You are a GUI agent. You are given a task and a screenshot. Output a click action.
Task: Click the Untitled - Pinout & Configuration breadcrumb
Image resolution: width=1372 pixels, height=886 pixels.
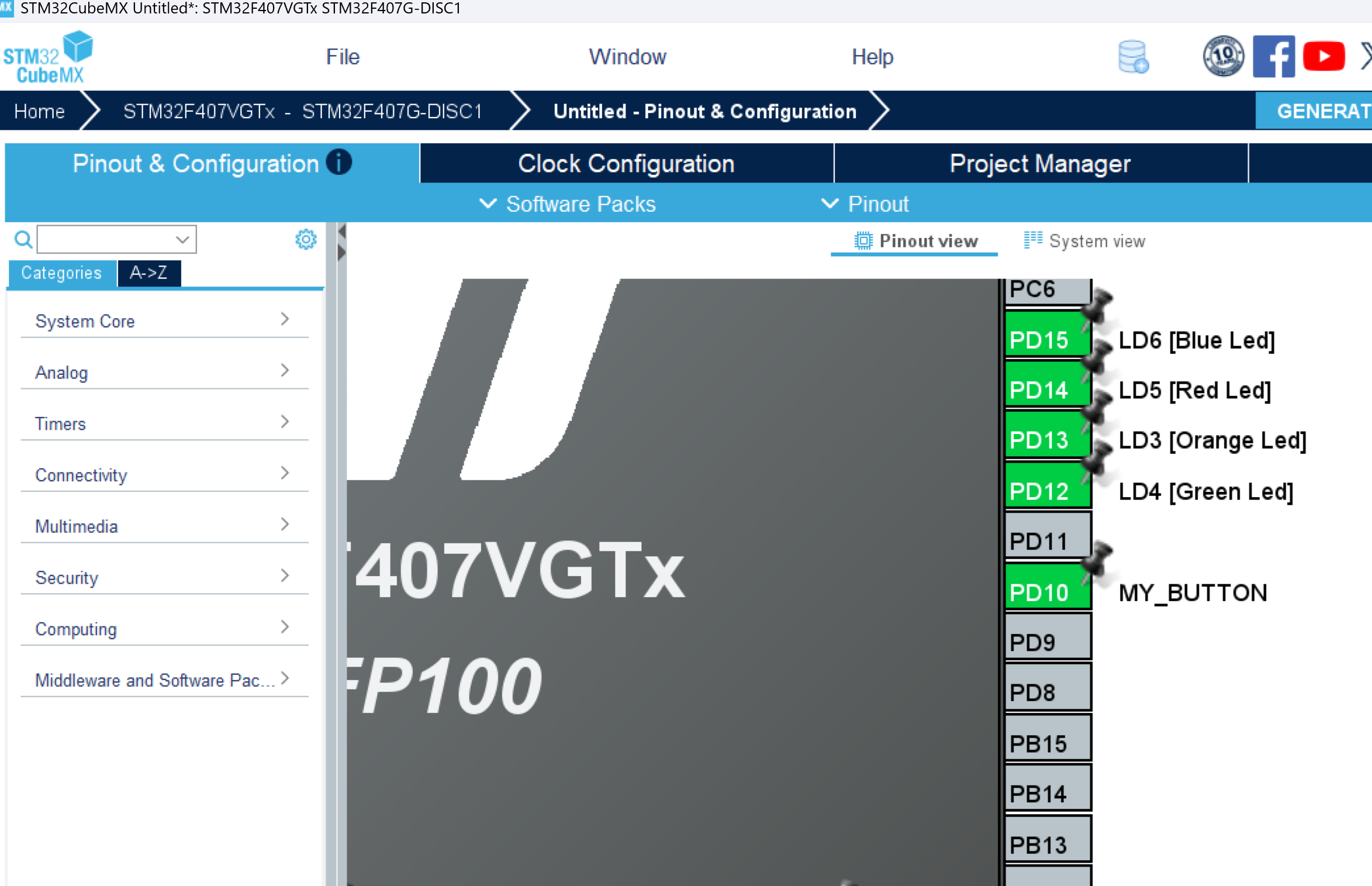pos(705,111)
